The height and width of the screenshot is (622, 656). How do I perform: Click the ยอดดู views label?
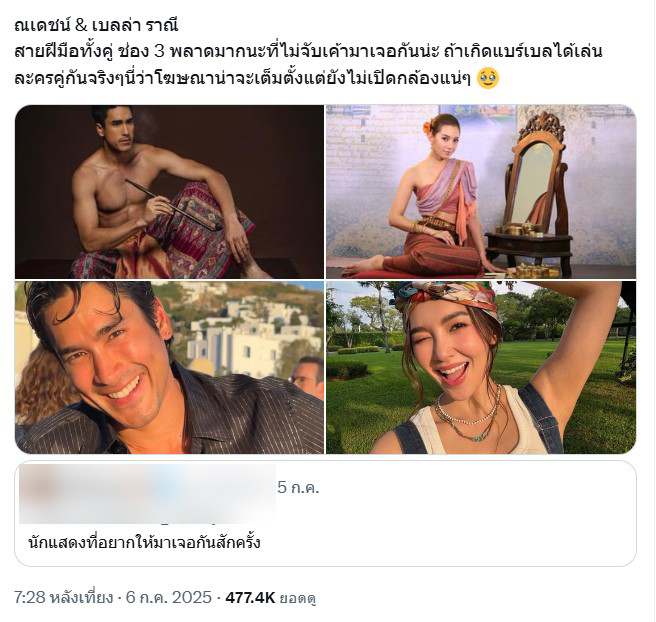297,598
